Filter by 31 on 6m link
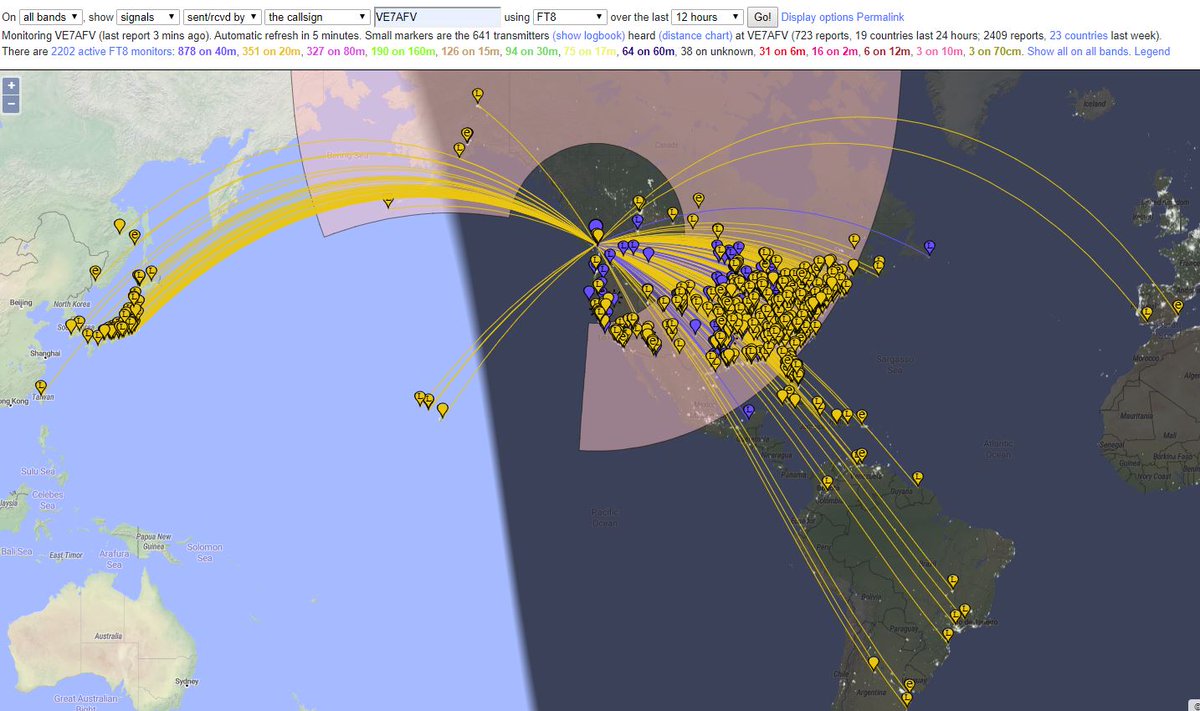Viewport: 1200px width, 711px height. point(782,50)
